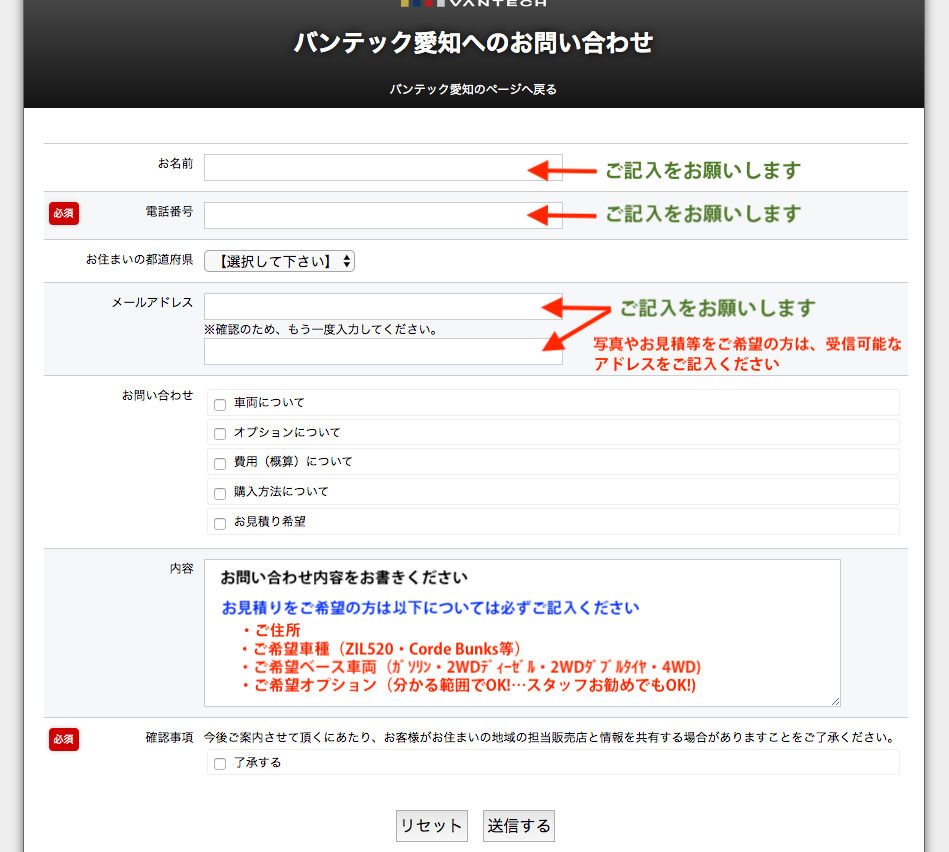Click into the 電話番号 input field
This screenshot has height=852, width=949.
[383, 215]
